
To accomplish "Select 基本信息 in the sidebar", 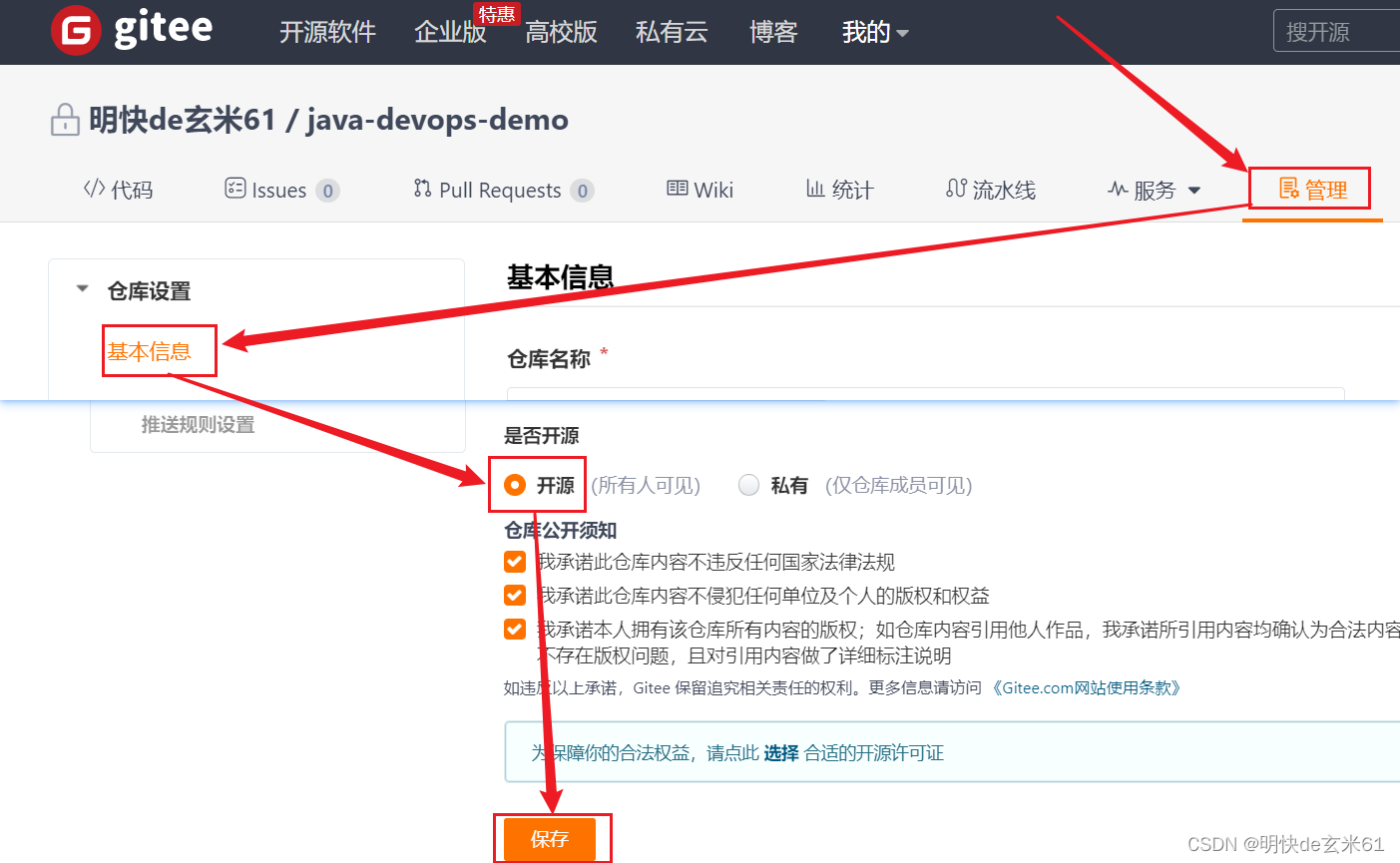I will click(x=150, y=351).
